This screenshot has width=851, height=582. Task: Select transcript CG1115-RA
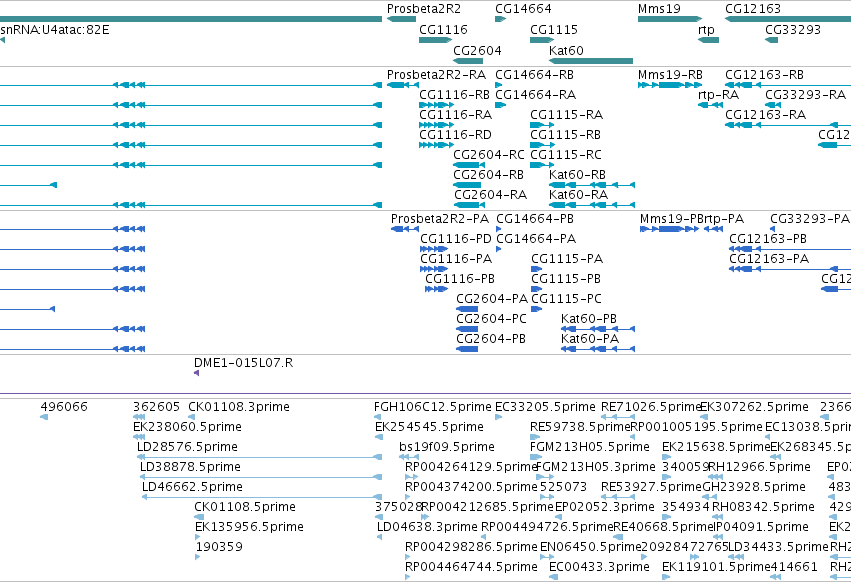coord(566,115)
